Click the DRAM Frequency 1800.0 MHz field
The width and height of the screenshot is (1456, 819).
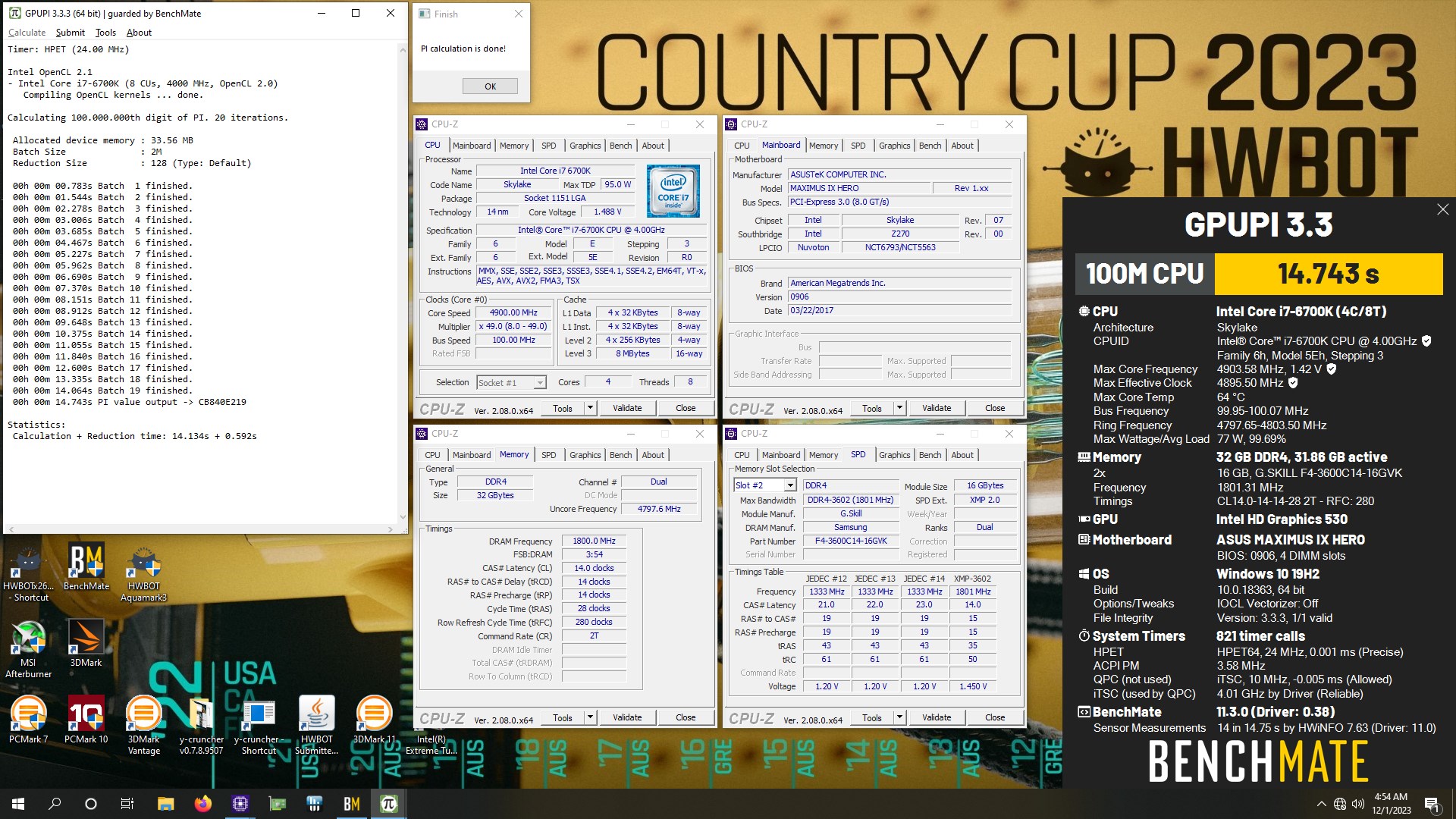[594, 541]
